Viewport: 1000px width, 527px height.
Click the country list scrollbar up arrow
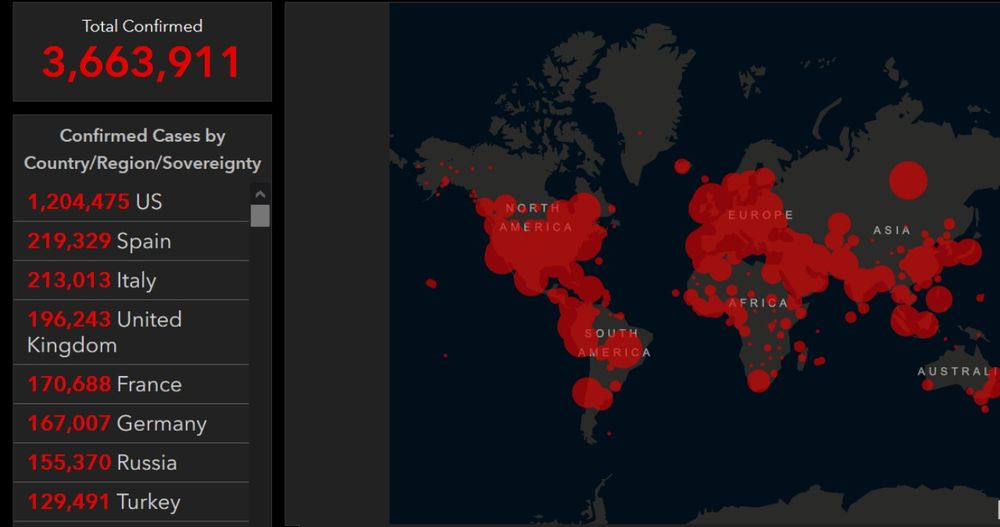(x=260, y=194)
